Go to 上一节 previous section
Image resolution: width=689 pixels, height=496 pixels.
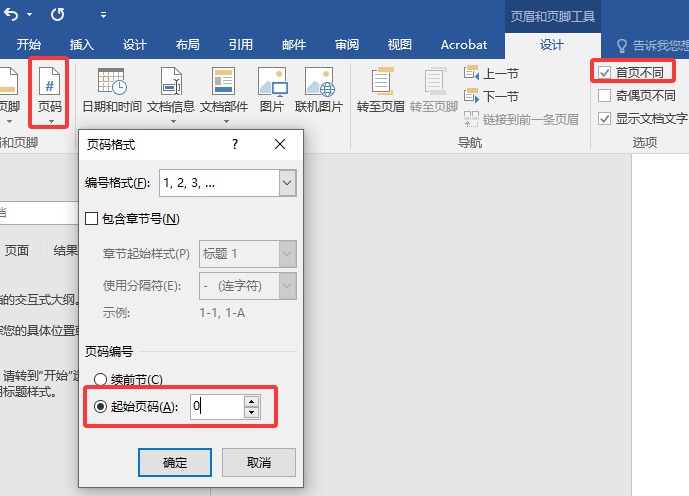[491, 73]
